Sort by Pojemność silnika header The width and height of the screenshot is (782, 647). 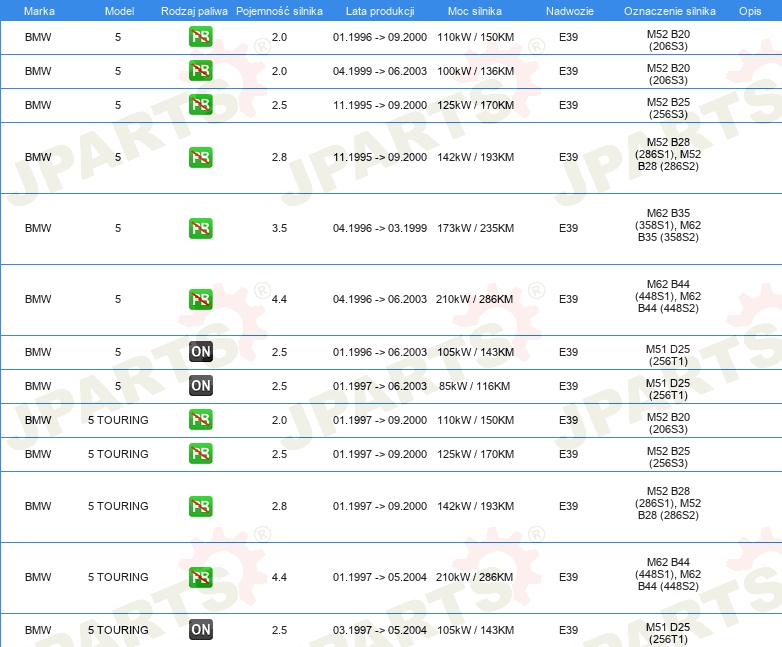279,11
